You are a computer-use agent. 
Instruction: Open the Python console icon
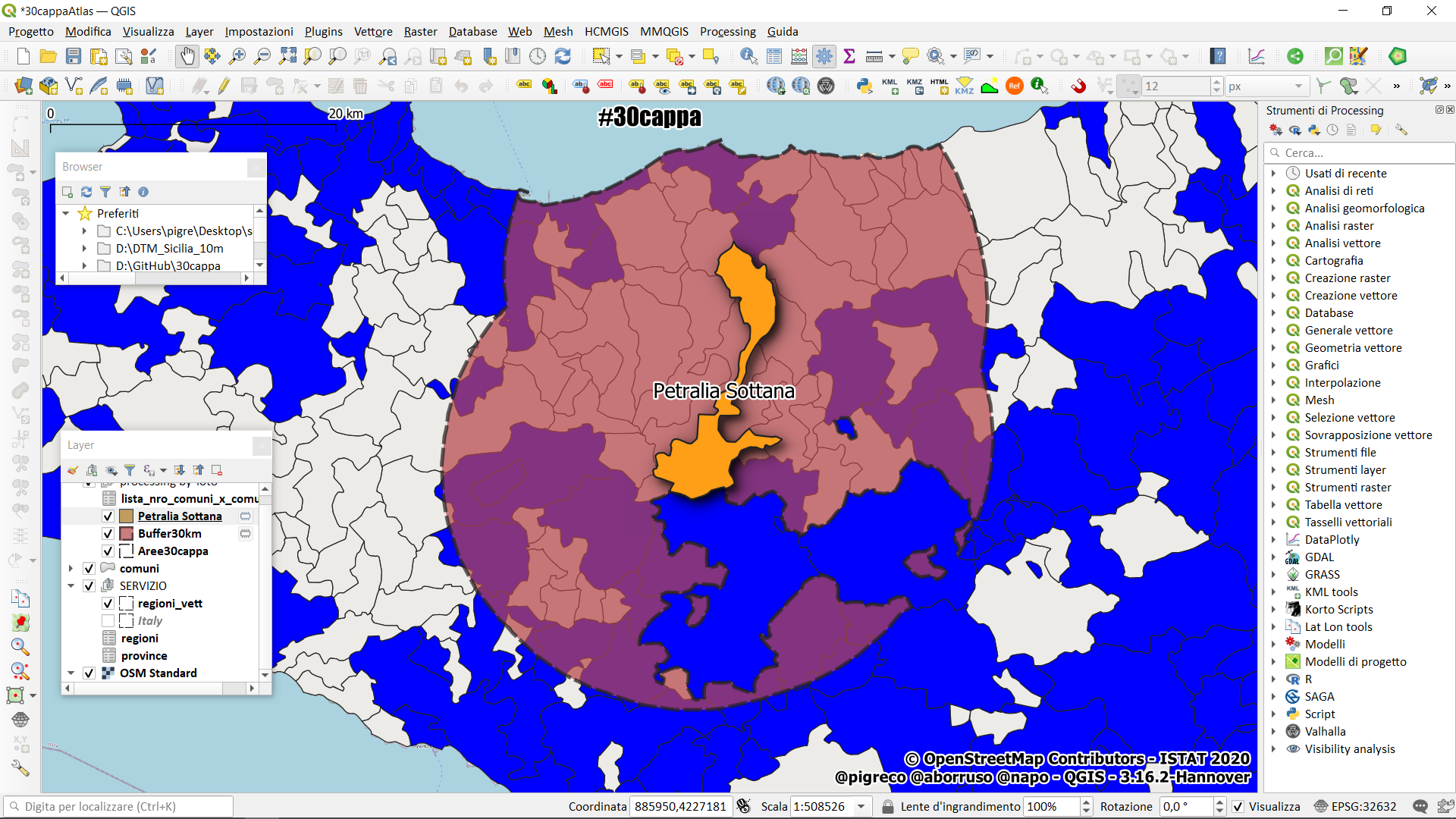(864, 86)
